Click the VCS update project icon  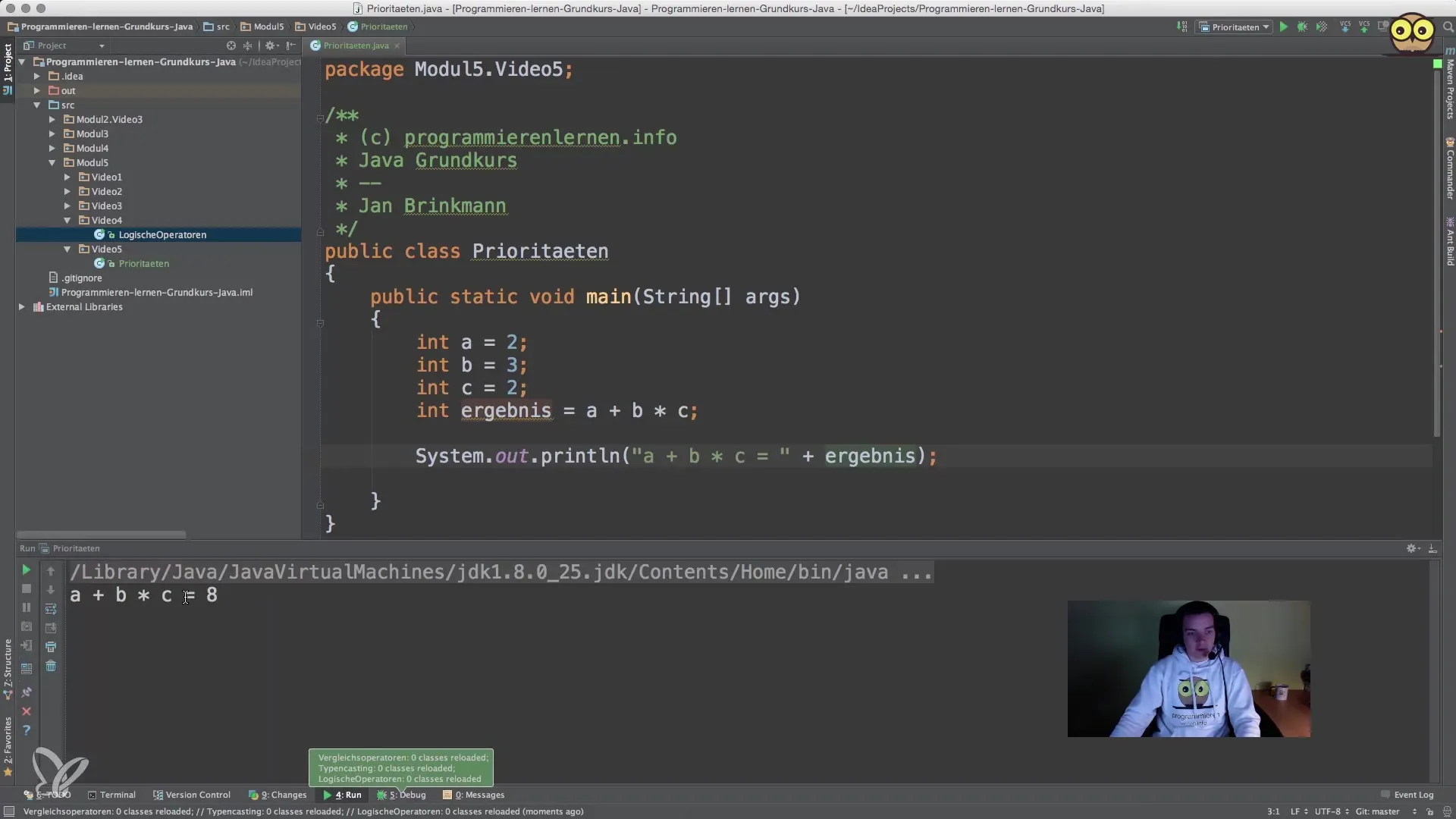pyautogui.click(x=1345, y=27)
